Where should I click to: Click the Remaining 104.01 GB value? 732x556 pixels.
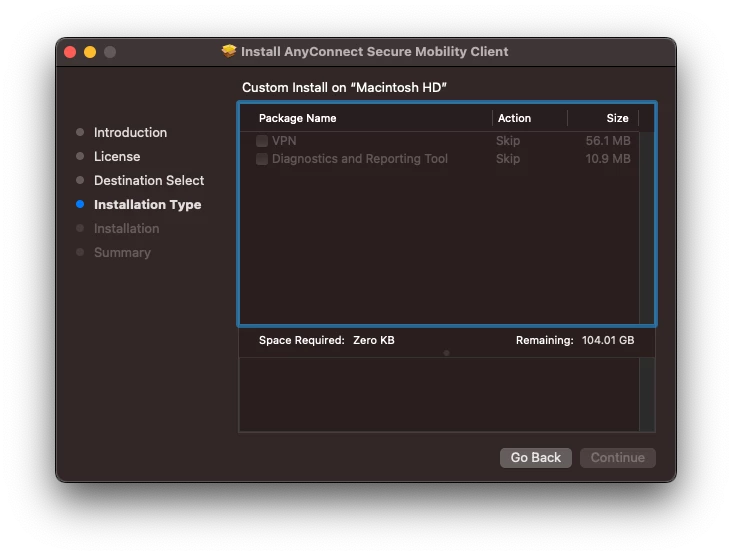608,340
